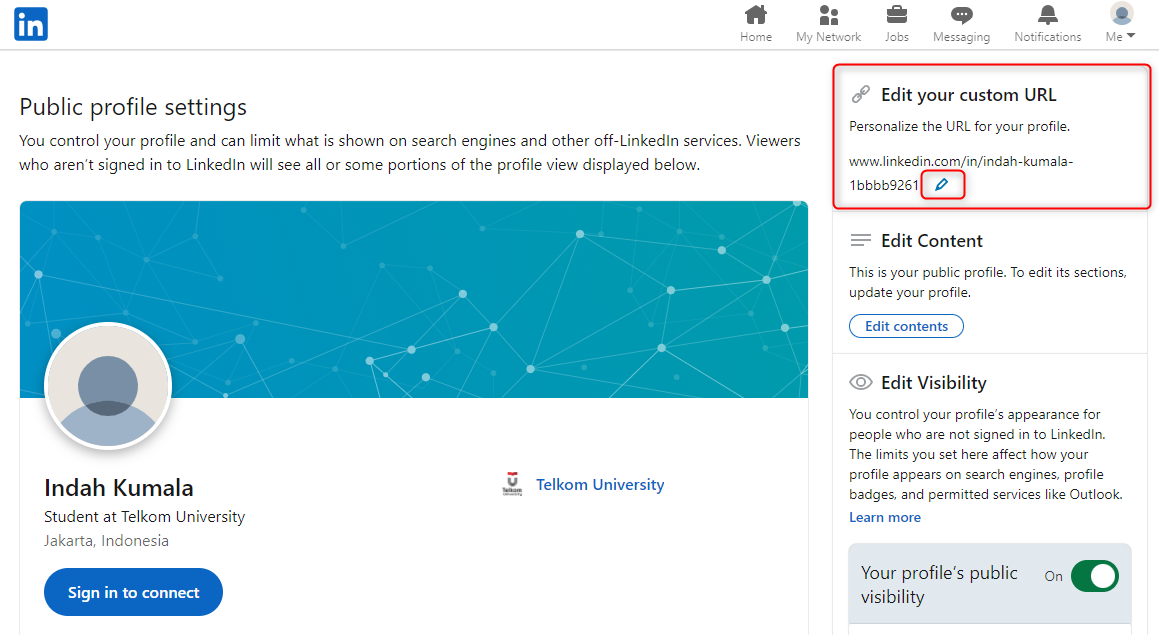The image size is (1159, 635).
Task: Open Learn more link under Edit Visibility
Action: coord(885,517)
